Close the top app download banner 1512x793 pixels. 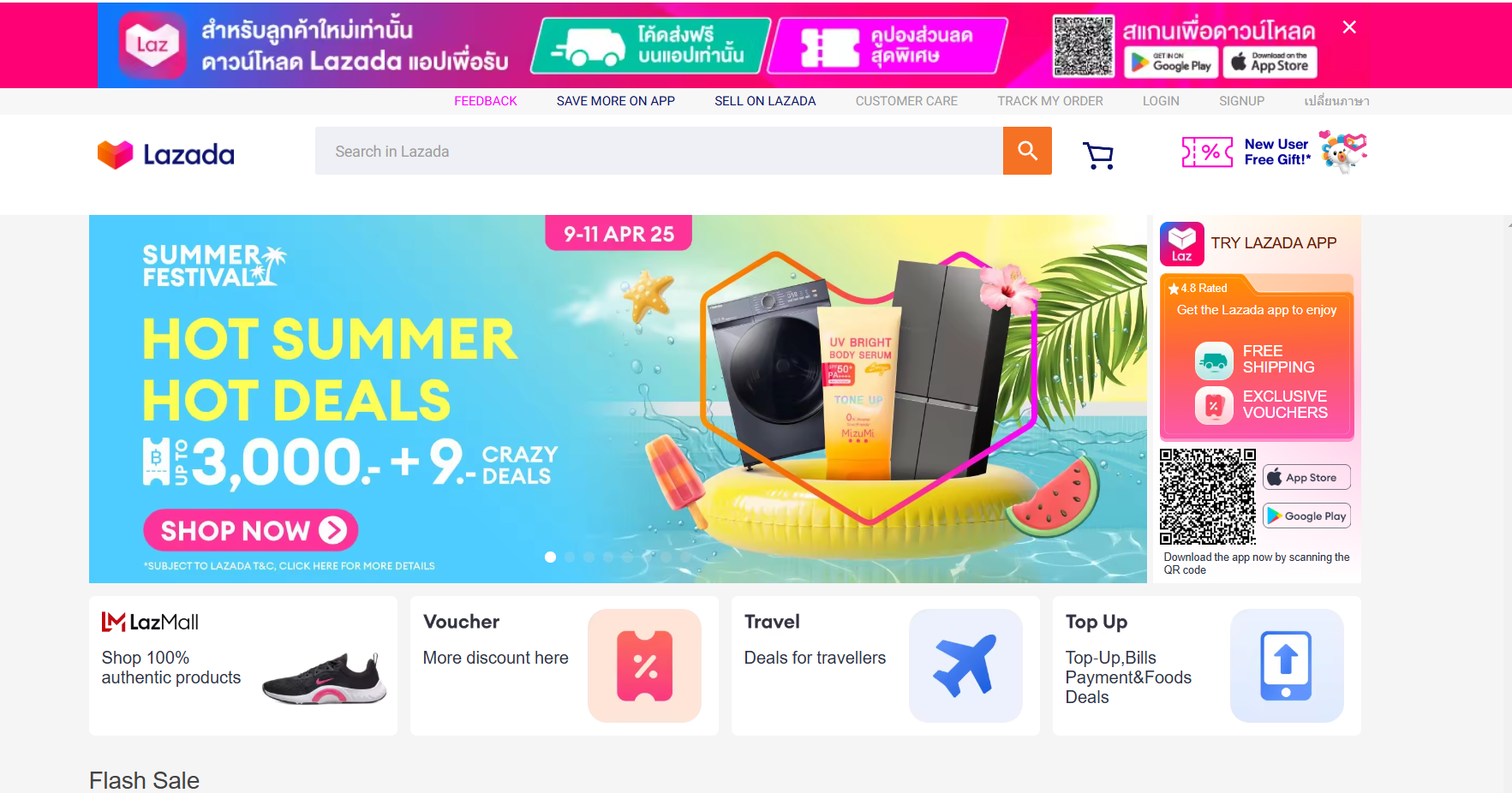1349,27
